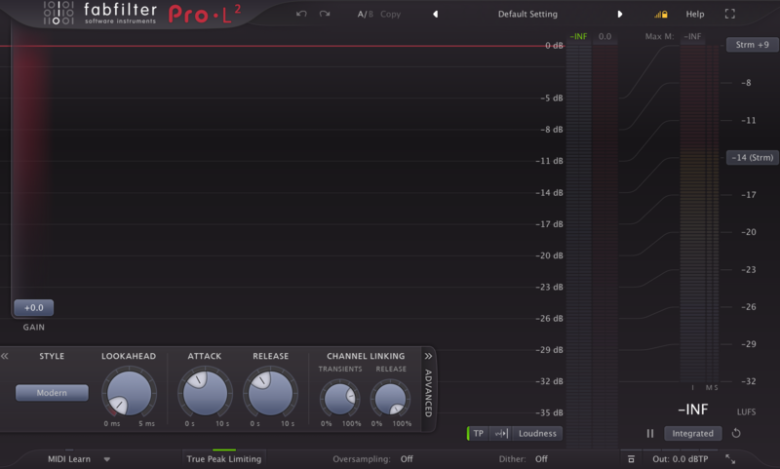Collapse the advanced panel with left chevrons
This screenshot has height=469, width=780.
[x=5, y=356]
